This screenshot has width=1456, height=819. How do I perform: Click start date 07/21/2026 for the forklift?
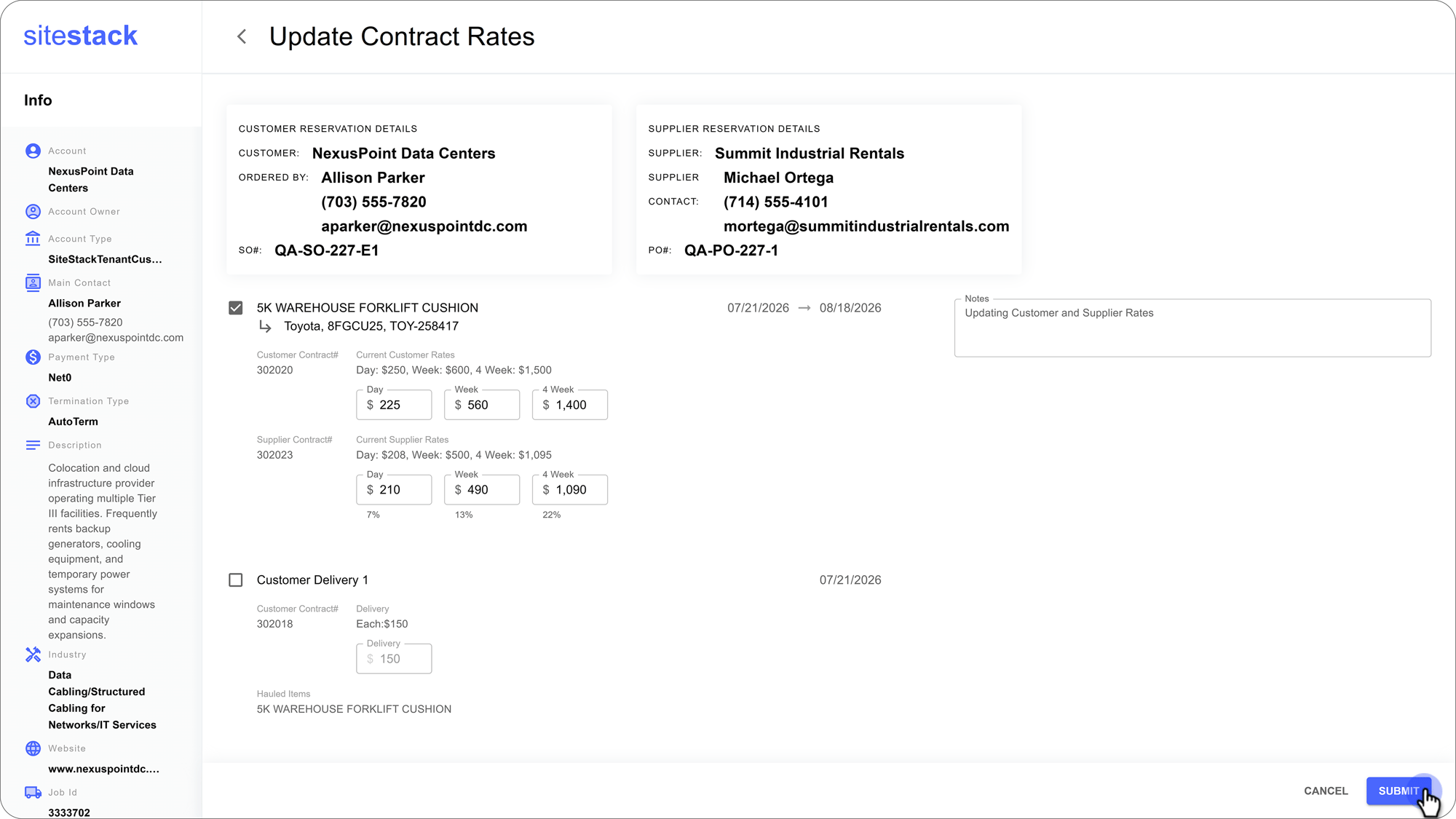pos(758,308)
